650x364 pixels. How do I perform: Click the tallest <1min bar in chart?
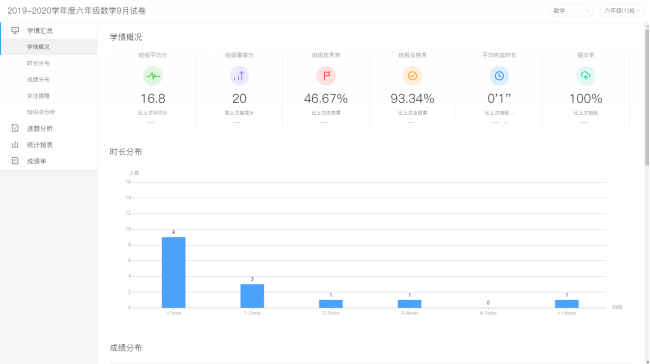click(174, 272)
